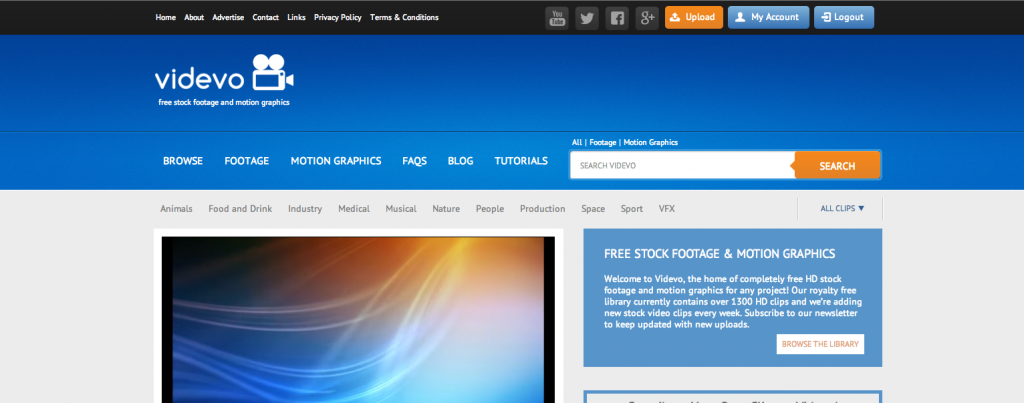Click the Videvo camera logo

pyautogui.click(x=224, y=73)
